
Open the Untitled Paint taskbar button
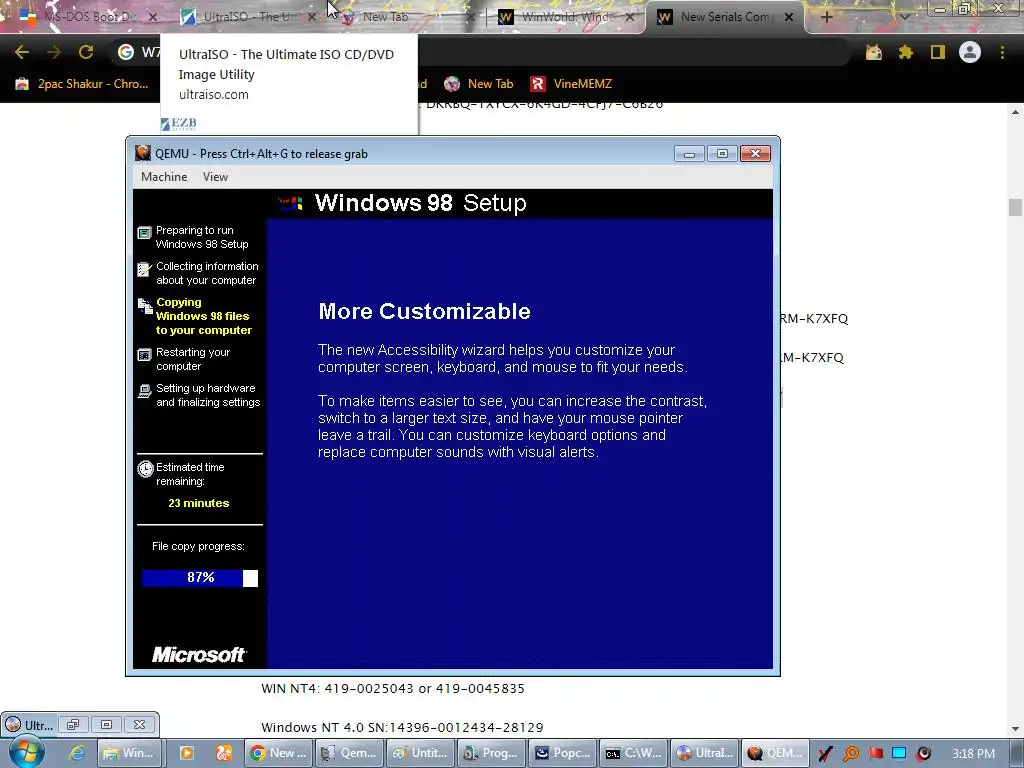point(421,753)
